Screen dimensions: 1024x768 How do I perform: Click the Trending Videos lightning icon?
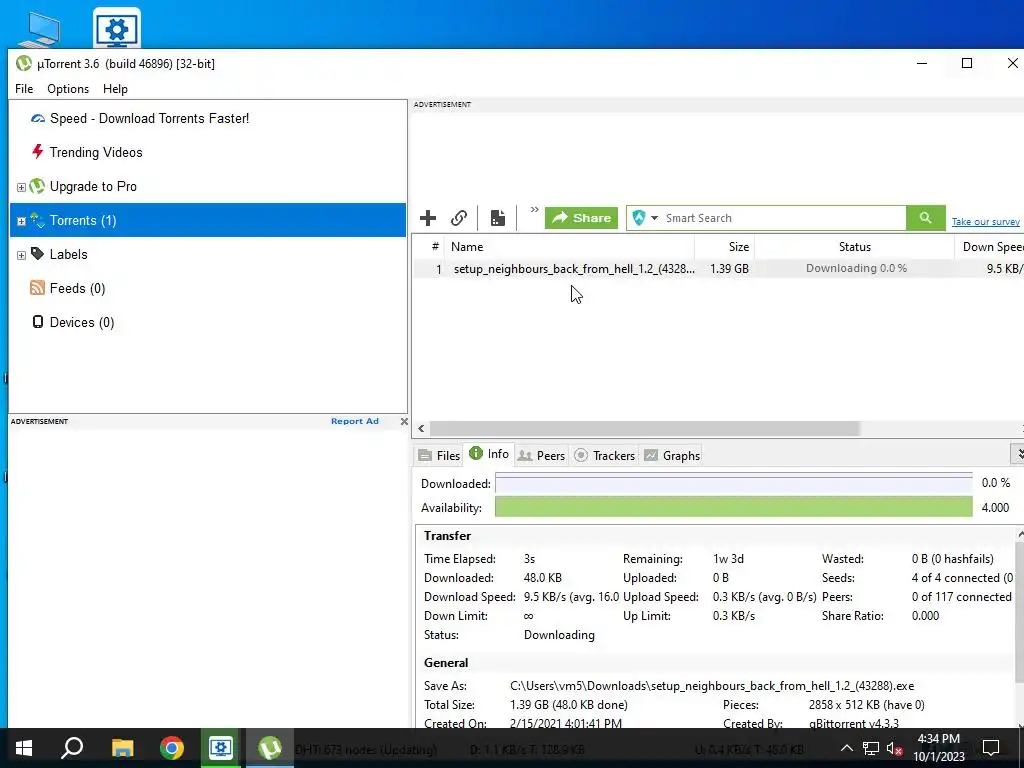tap(38, 152)
